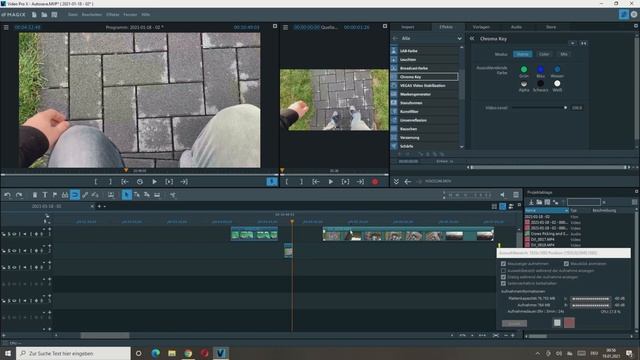The height and width of the screenshot is (360, 640).
Task: Open the Datei menu
Action: (x=73, y=14)
